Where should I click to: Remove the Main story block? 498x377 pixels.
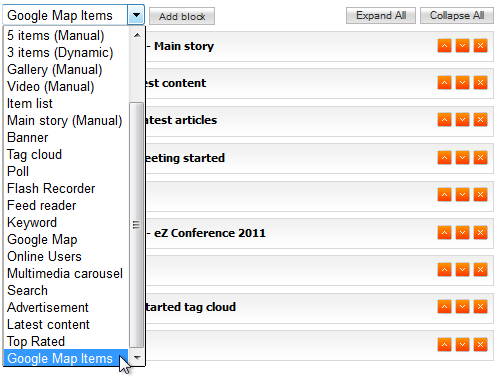480,46
